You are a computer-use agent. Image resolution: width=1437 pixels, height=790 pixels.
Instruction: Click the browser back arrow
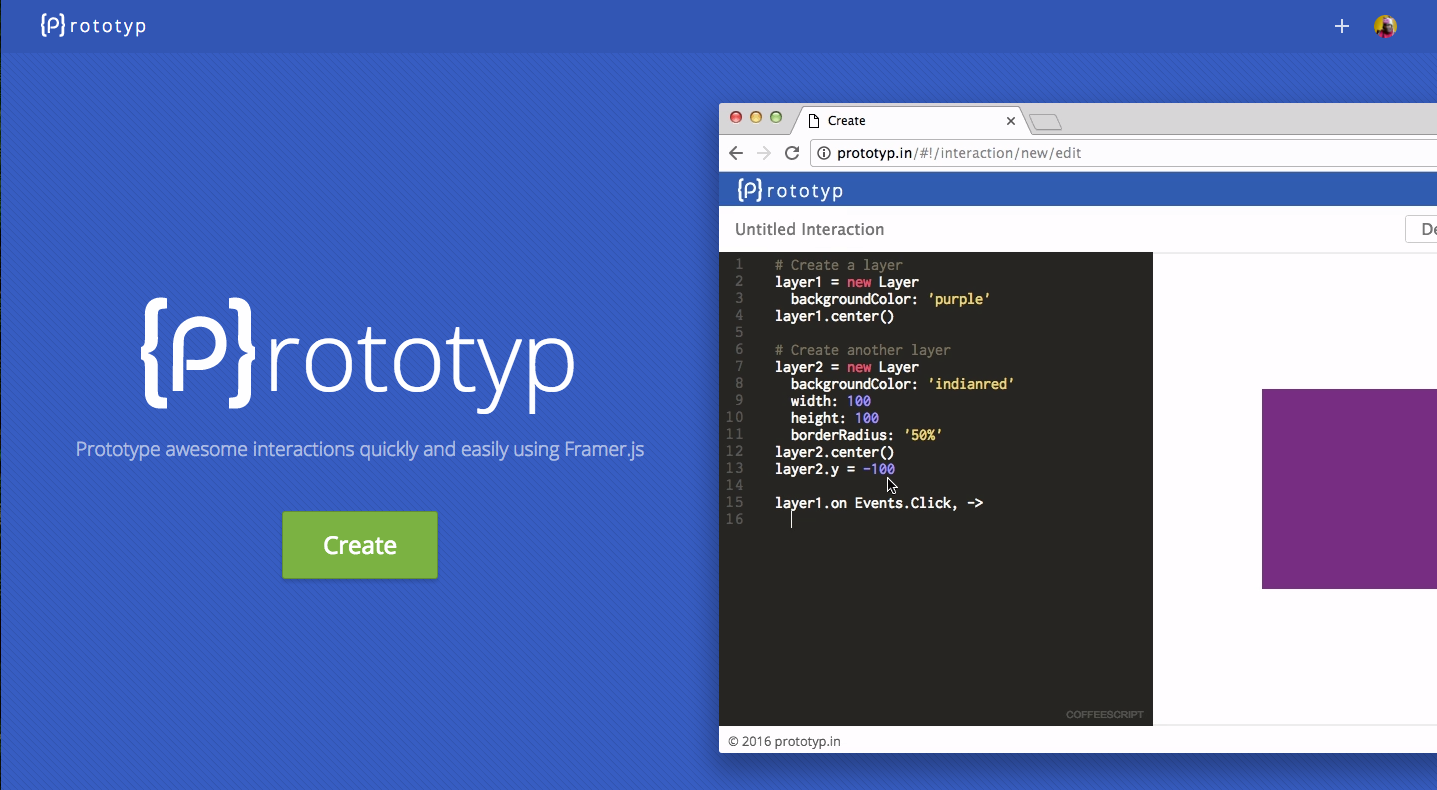(736, 153)
